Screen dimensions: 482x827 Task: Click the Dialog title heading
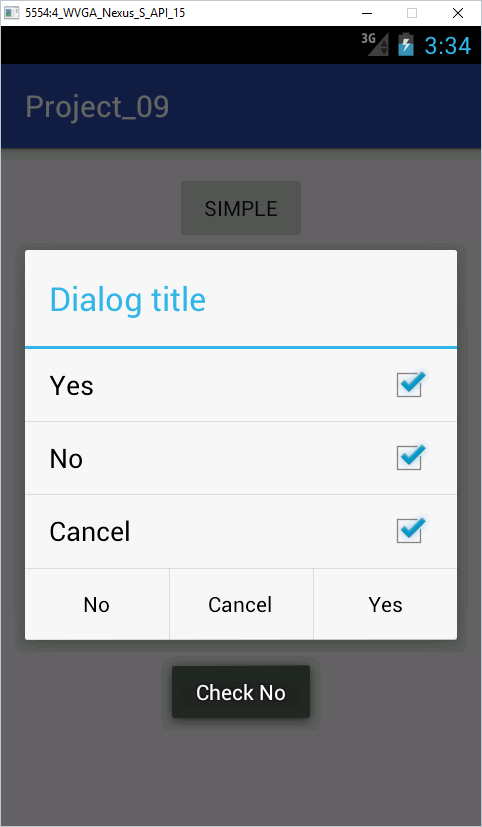click(128, 300)
